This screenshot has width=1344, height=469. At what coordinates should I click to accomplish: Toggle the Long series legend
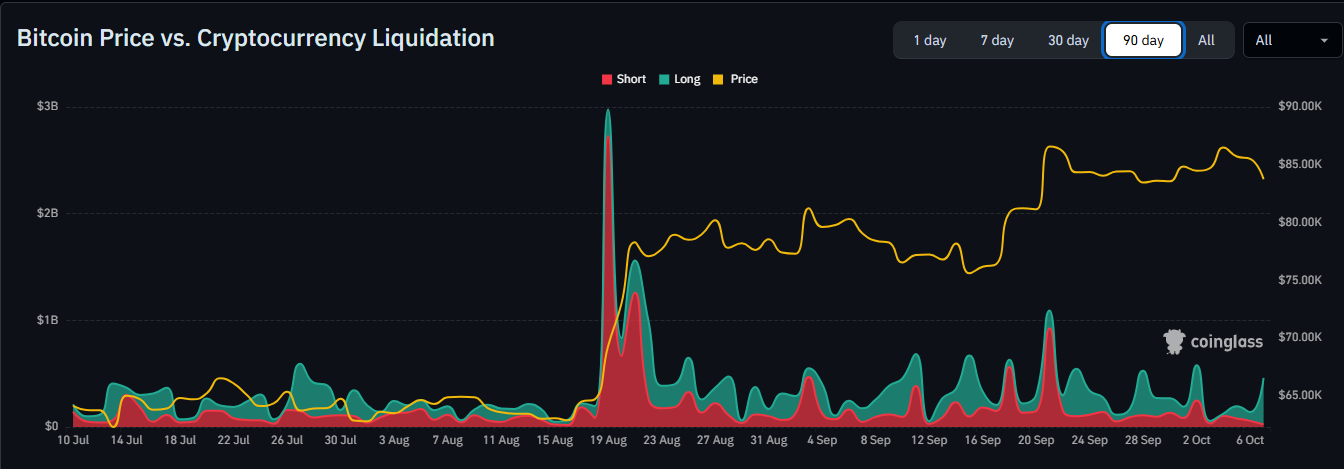click(x=680, y=79)
